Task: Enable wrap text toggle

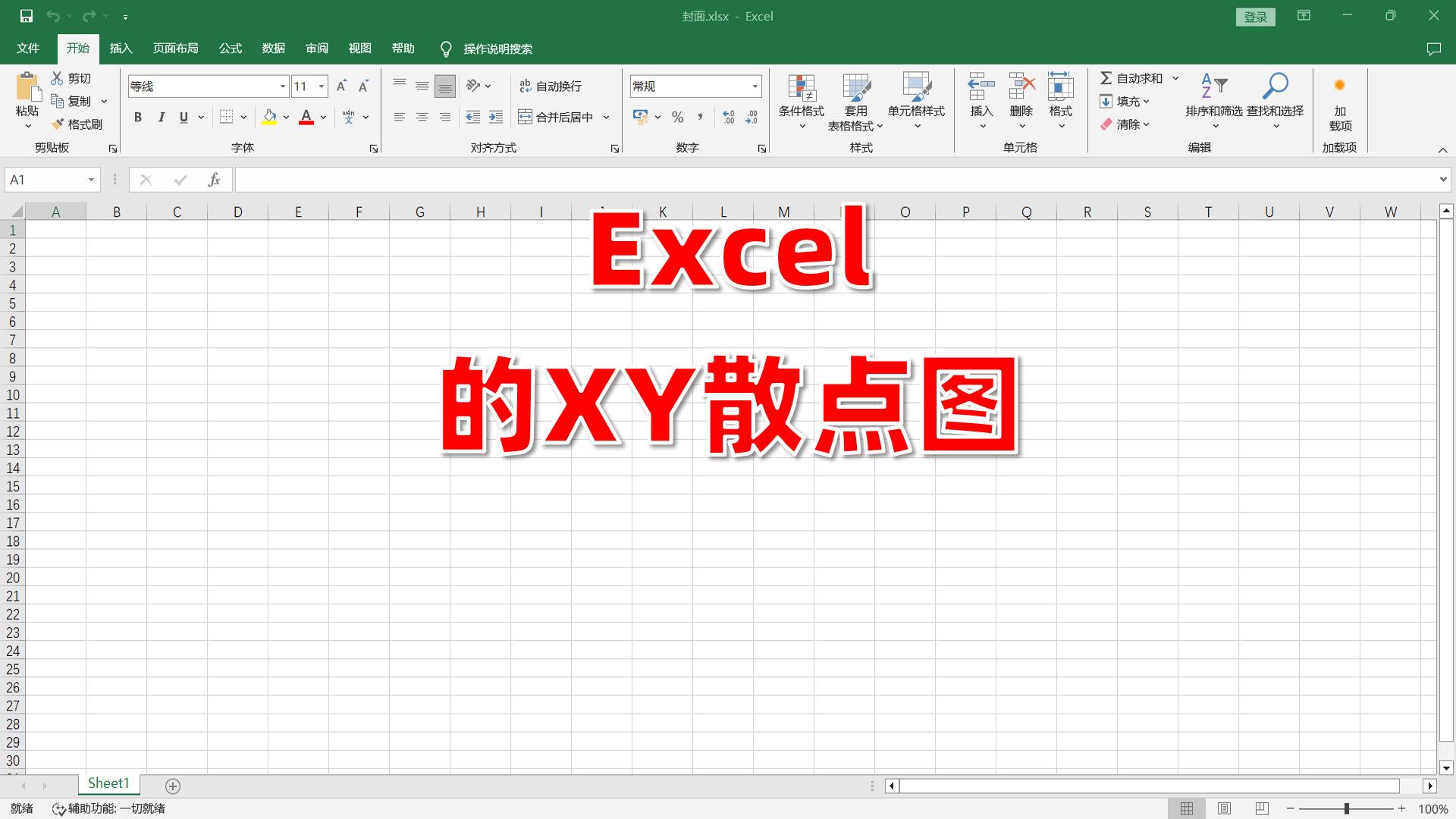Action: pyautogui.click(x=552, y=85)
